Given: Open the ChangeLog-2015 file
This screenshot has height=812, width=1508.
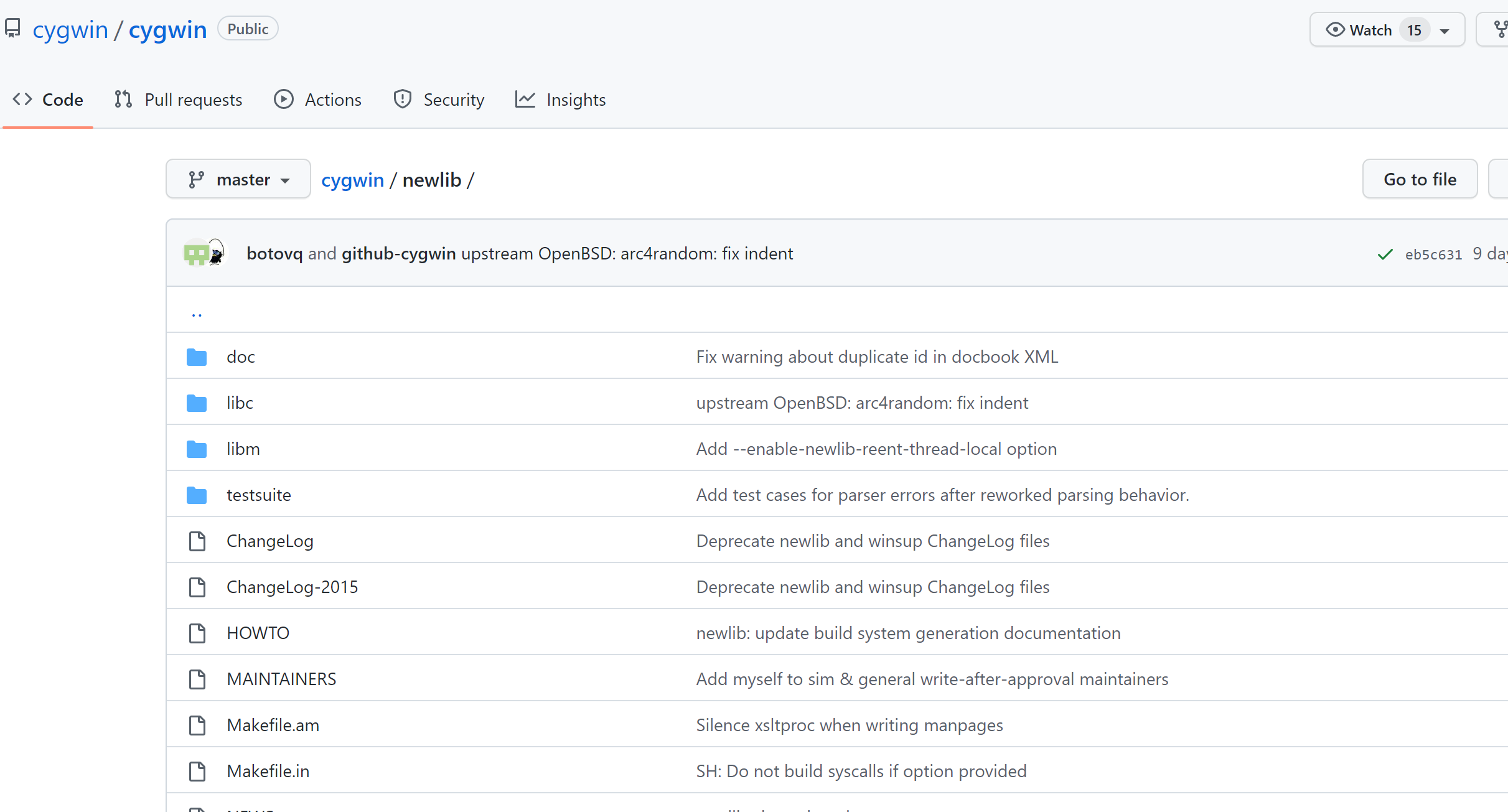Looking at the screenshot, I should coord(293,587).
